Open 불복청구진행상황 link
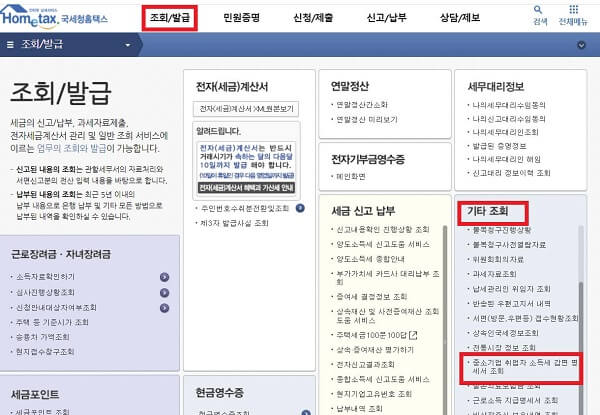The width and height of the screenshot is (600, 415). (502, 230)
